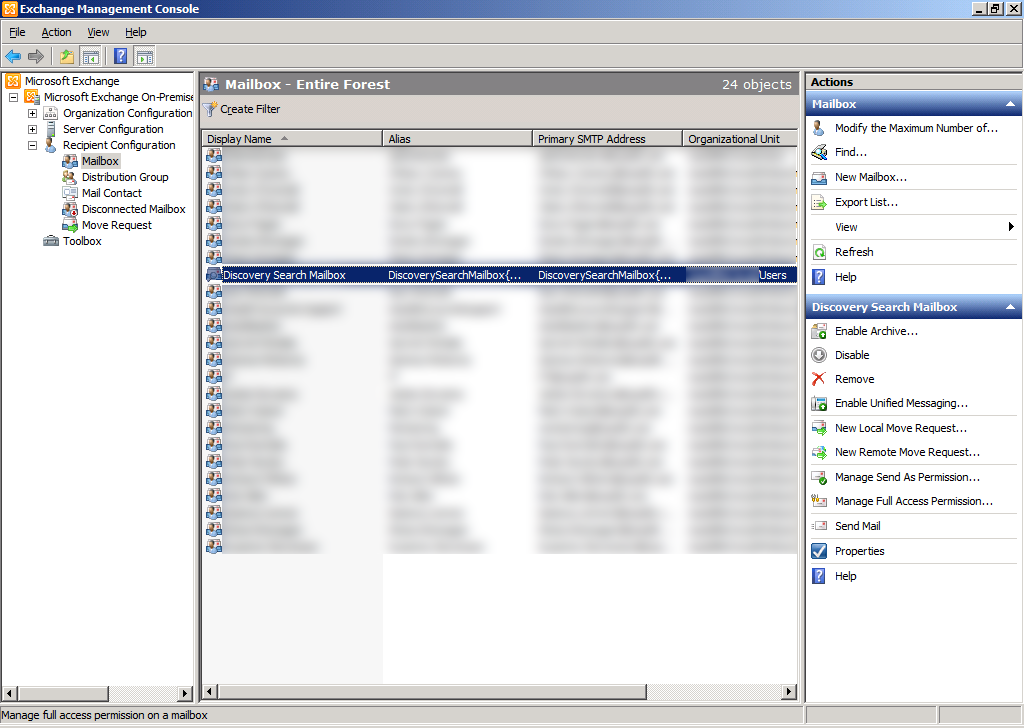
Task: Open the Action menu
Action: (x=56, y=32)
